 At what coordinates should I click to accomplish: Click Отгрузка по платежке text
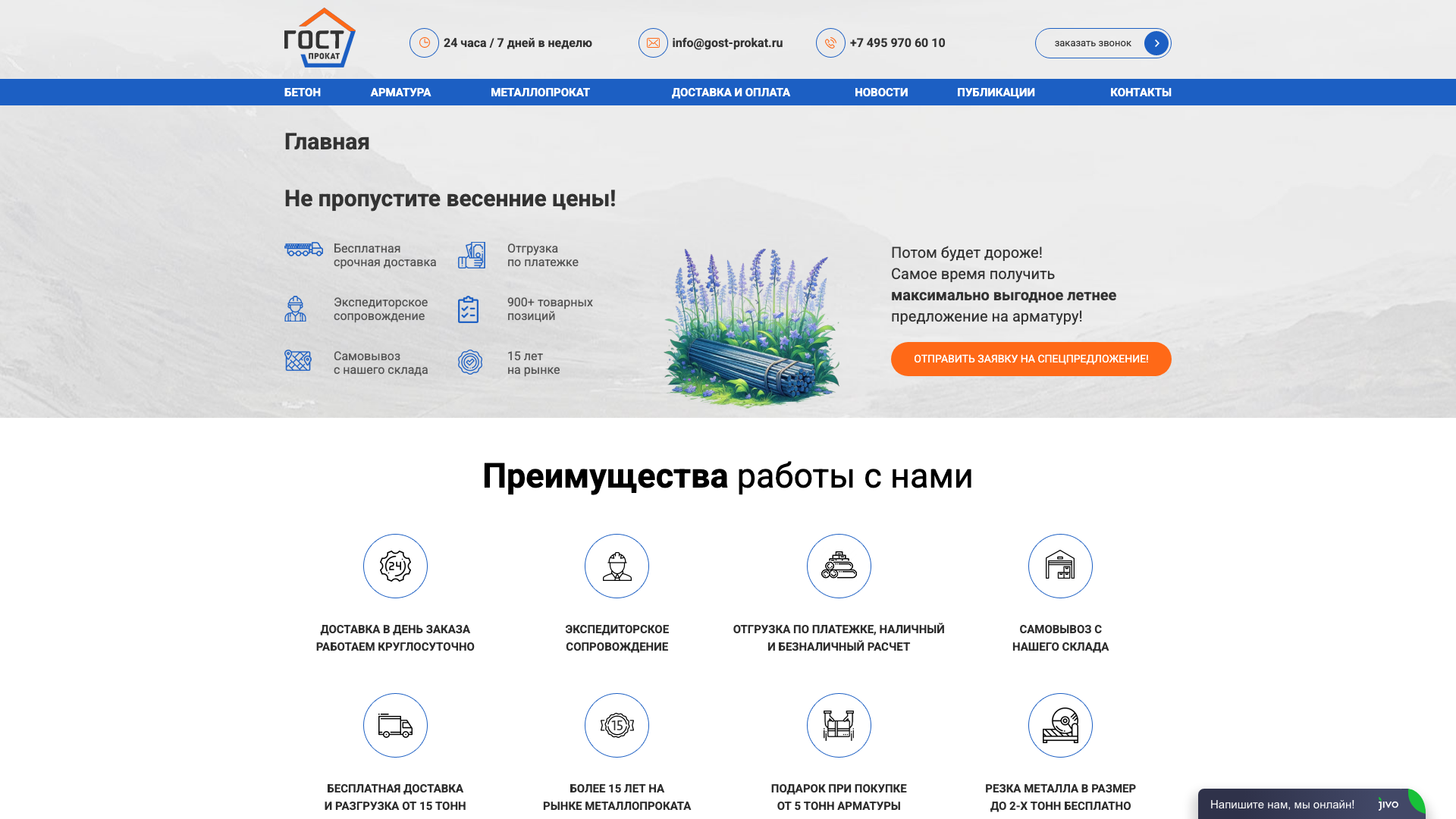click(543, 256)
